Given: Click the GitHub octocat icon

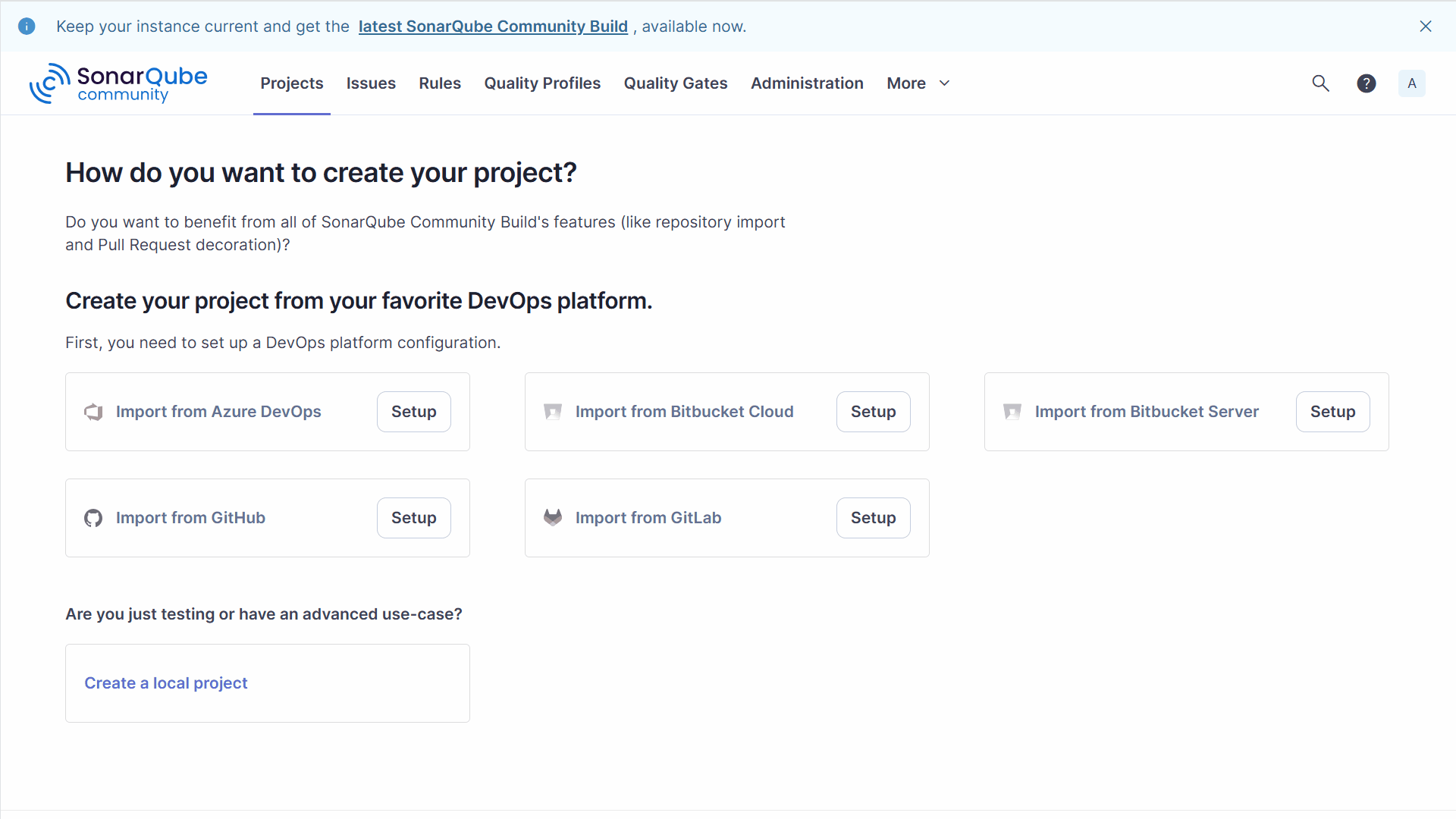Looking at the screenshot, I should click(93, 518).
